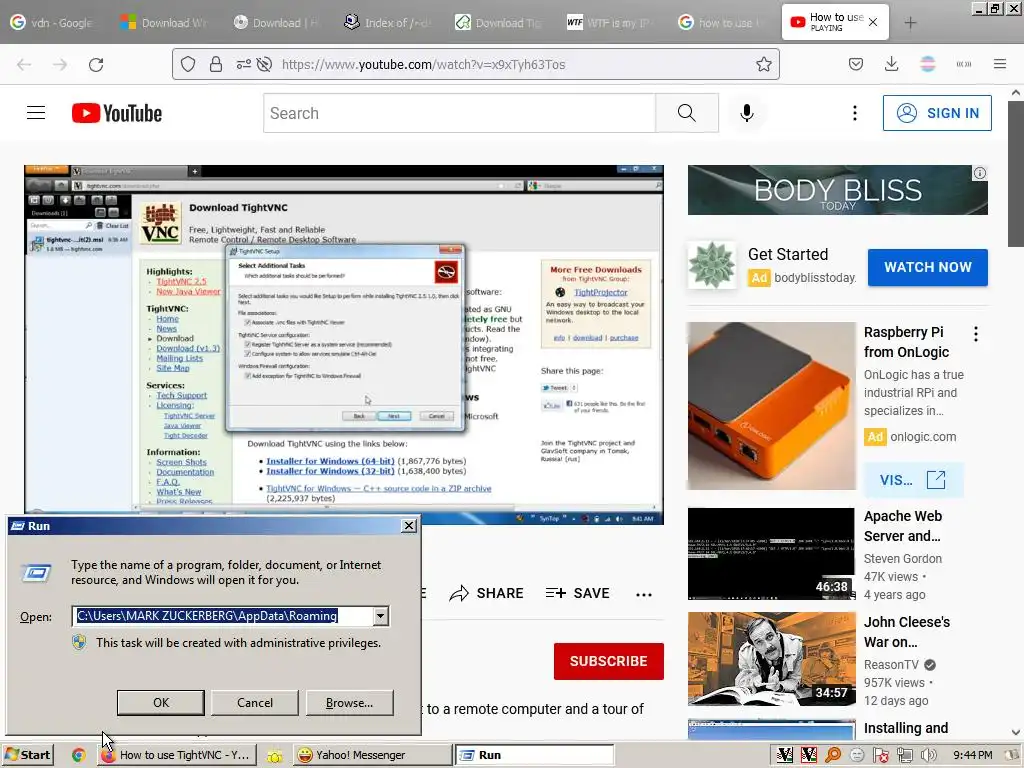The height and width of the screenshot is (768, 1024).
Task: Open the Raspberry Pi ad image
Action: click(x=771, y=406)
